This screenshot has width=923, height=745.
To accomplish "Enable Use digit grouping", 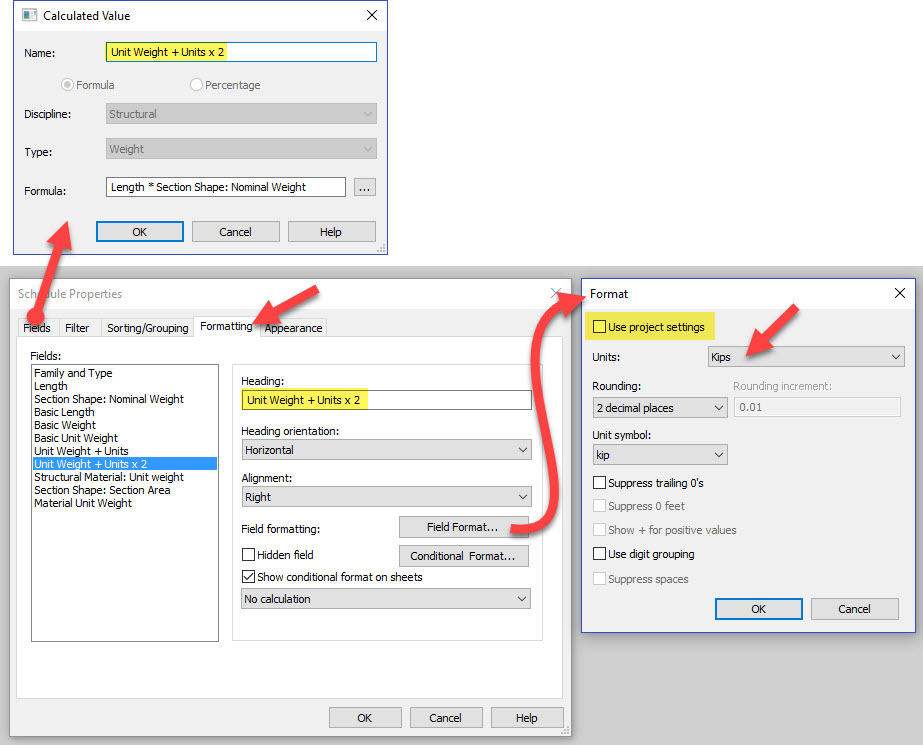I will 598,553.
